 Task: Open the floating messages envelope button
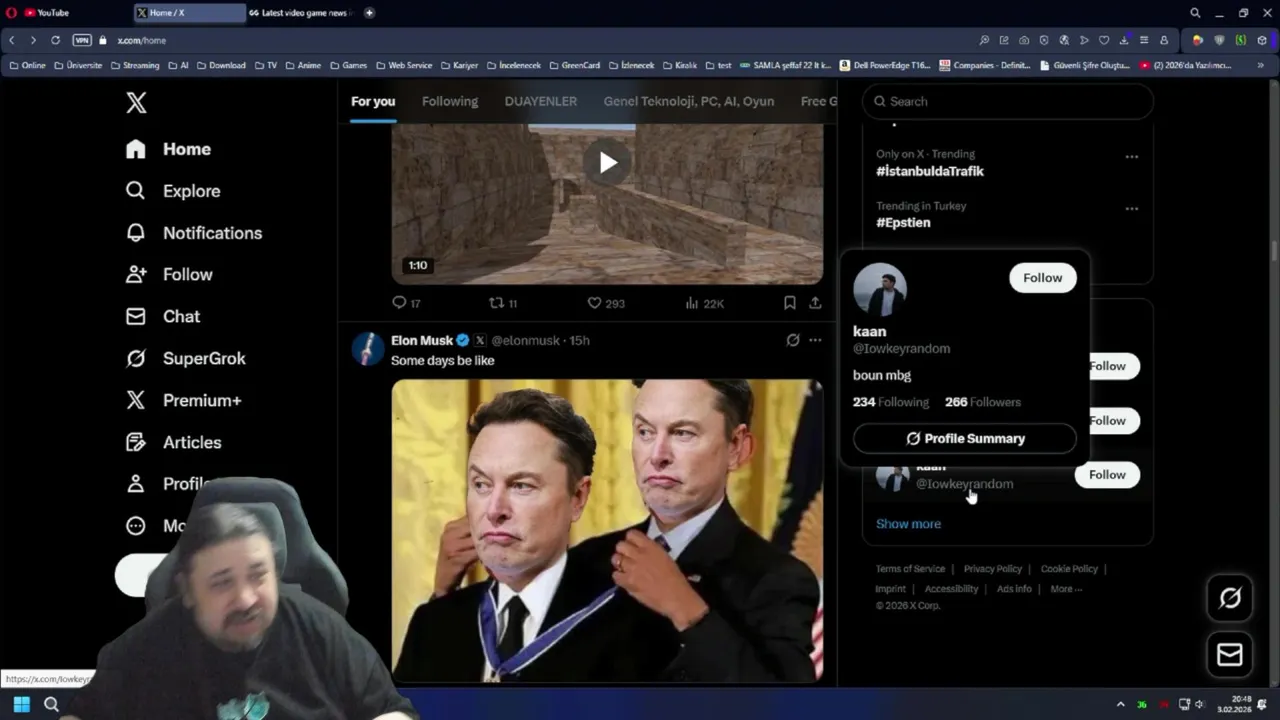click(x=1230, y=655)
